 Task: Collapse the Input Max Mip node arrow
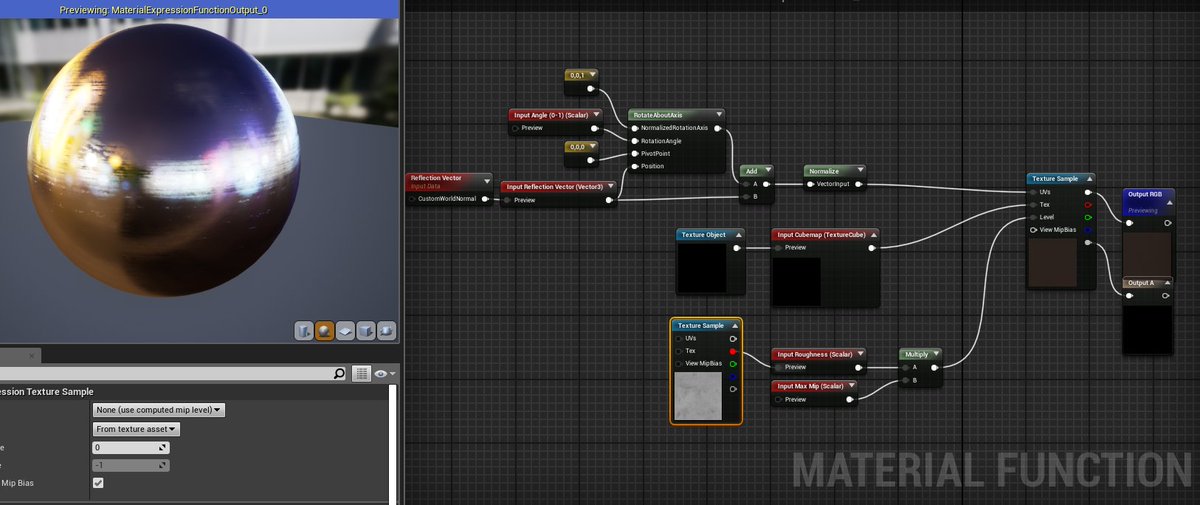(851, 386)
